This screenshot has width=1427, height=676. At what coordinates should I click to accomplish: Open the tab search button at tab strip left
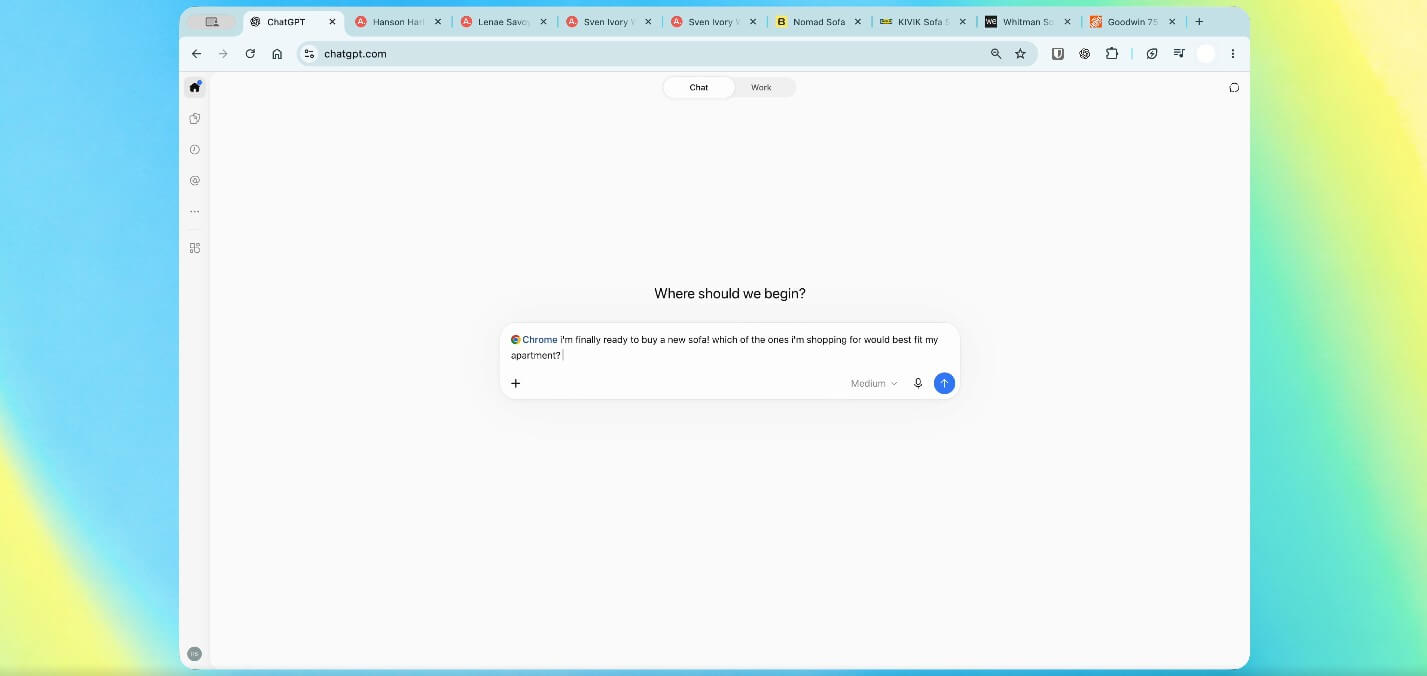point(211,21)
